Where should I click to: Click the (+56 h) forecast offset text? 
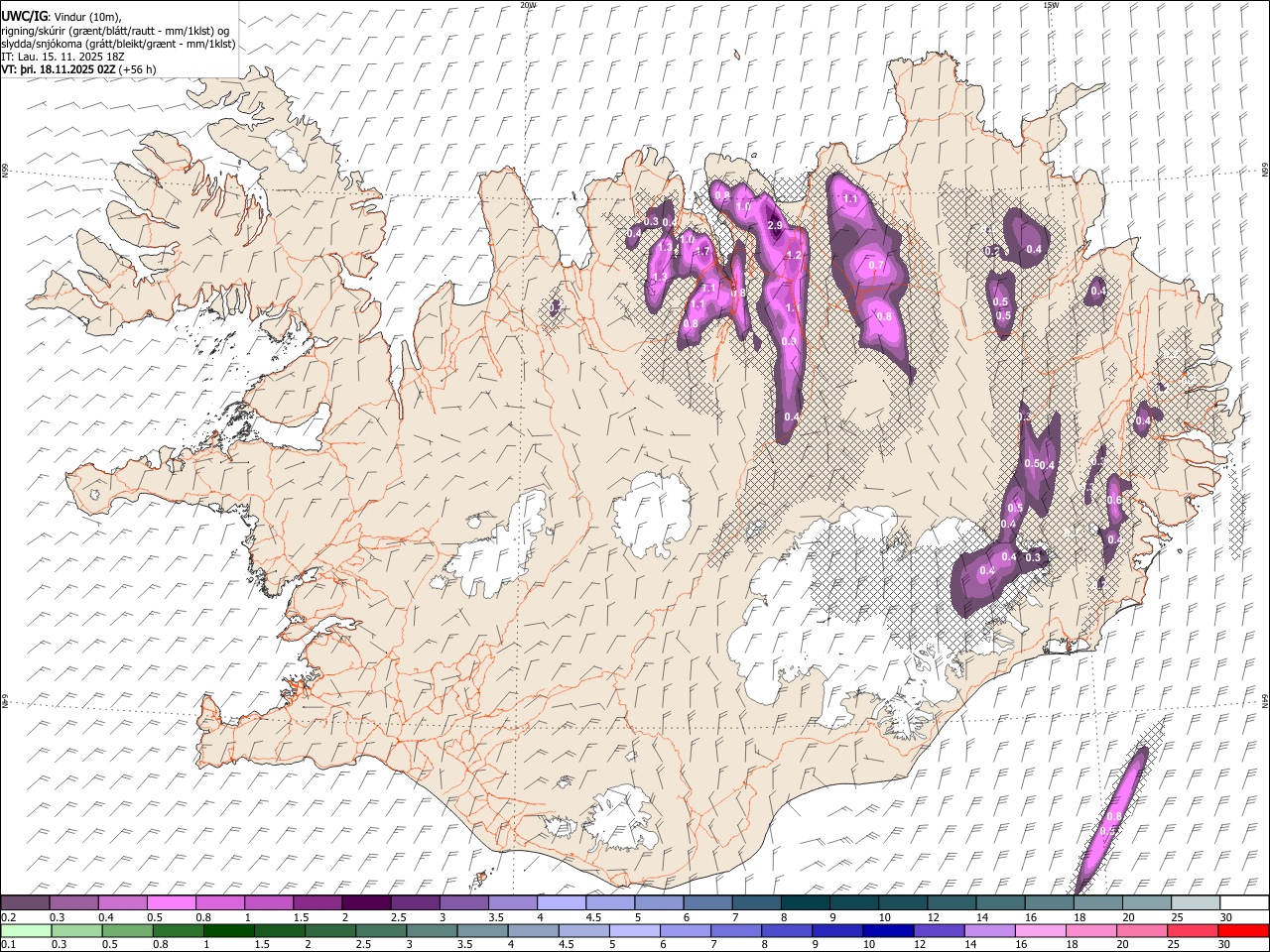pos(137,69)
